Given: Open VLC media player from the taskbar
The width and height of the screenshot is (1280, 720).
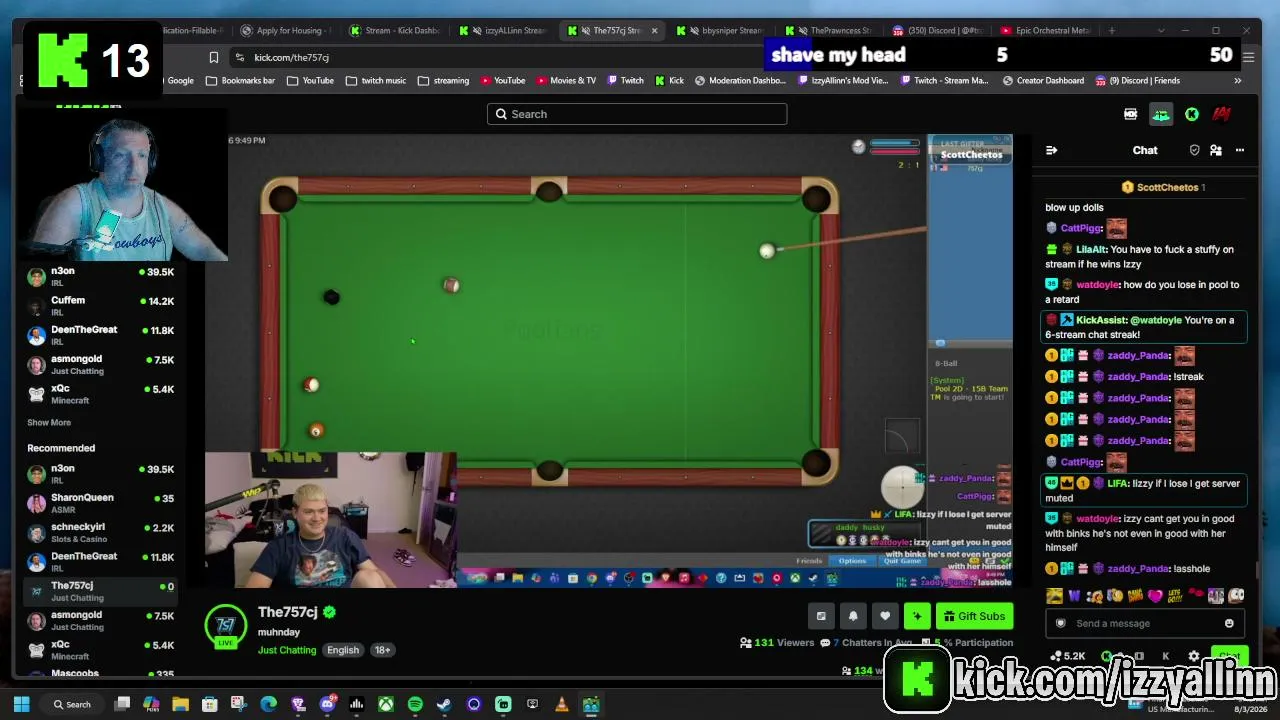Looking at the screenshot, I should pyautogui.click(x=562, y=704).
